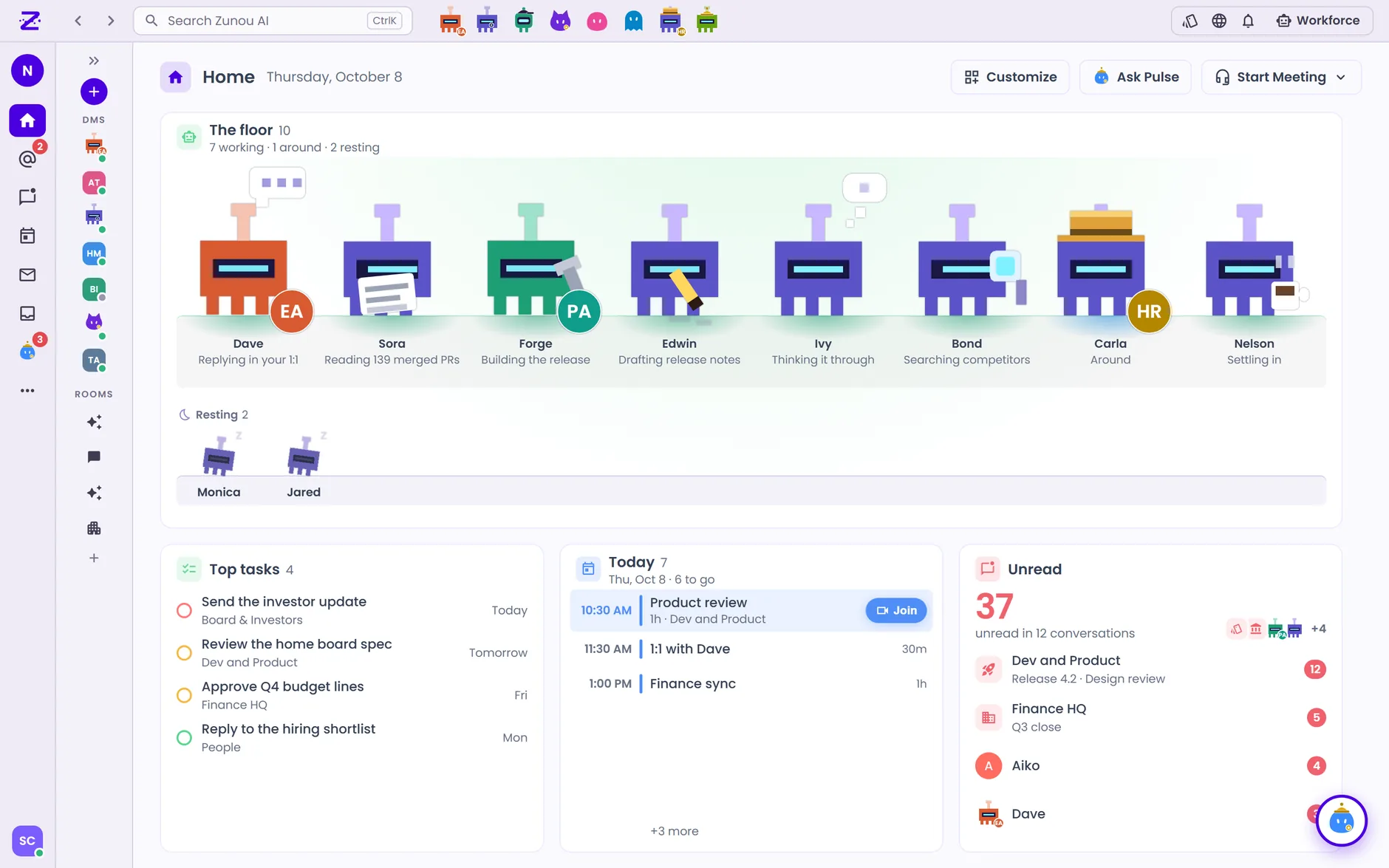Image resolution: width=1389 pixels, height=868 pixels.
Task: Open the mail icon in the sidebar
Action: [x=27, y=275]
